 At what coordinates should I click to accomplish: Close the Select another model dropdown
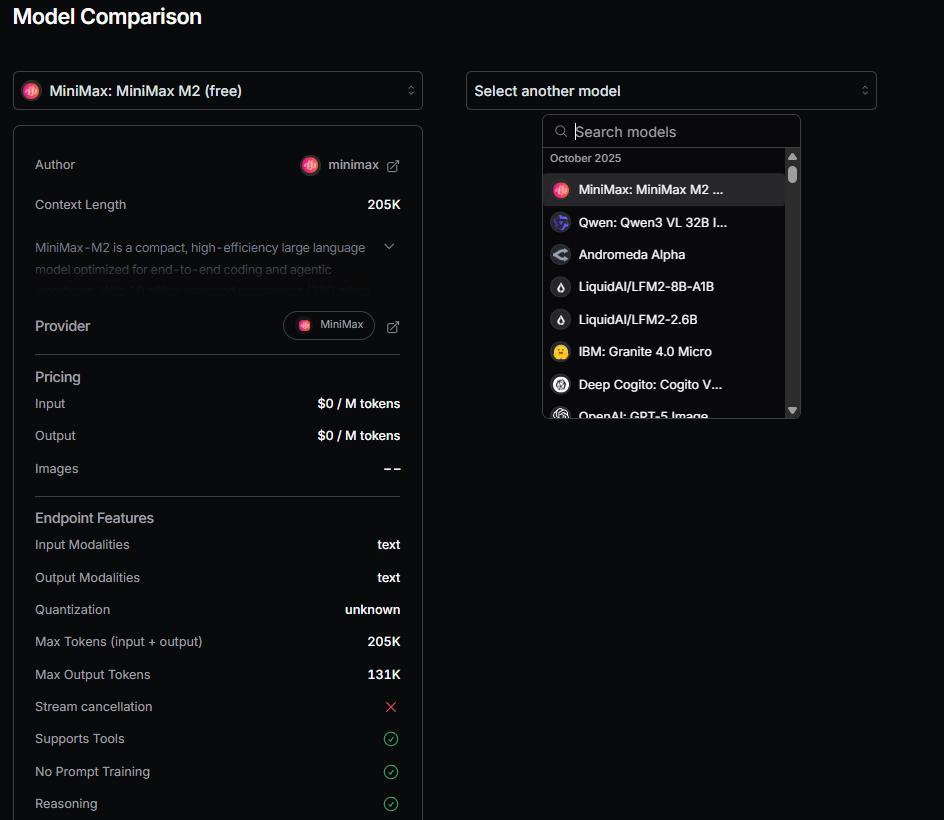pos(671,91)
